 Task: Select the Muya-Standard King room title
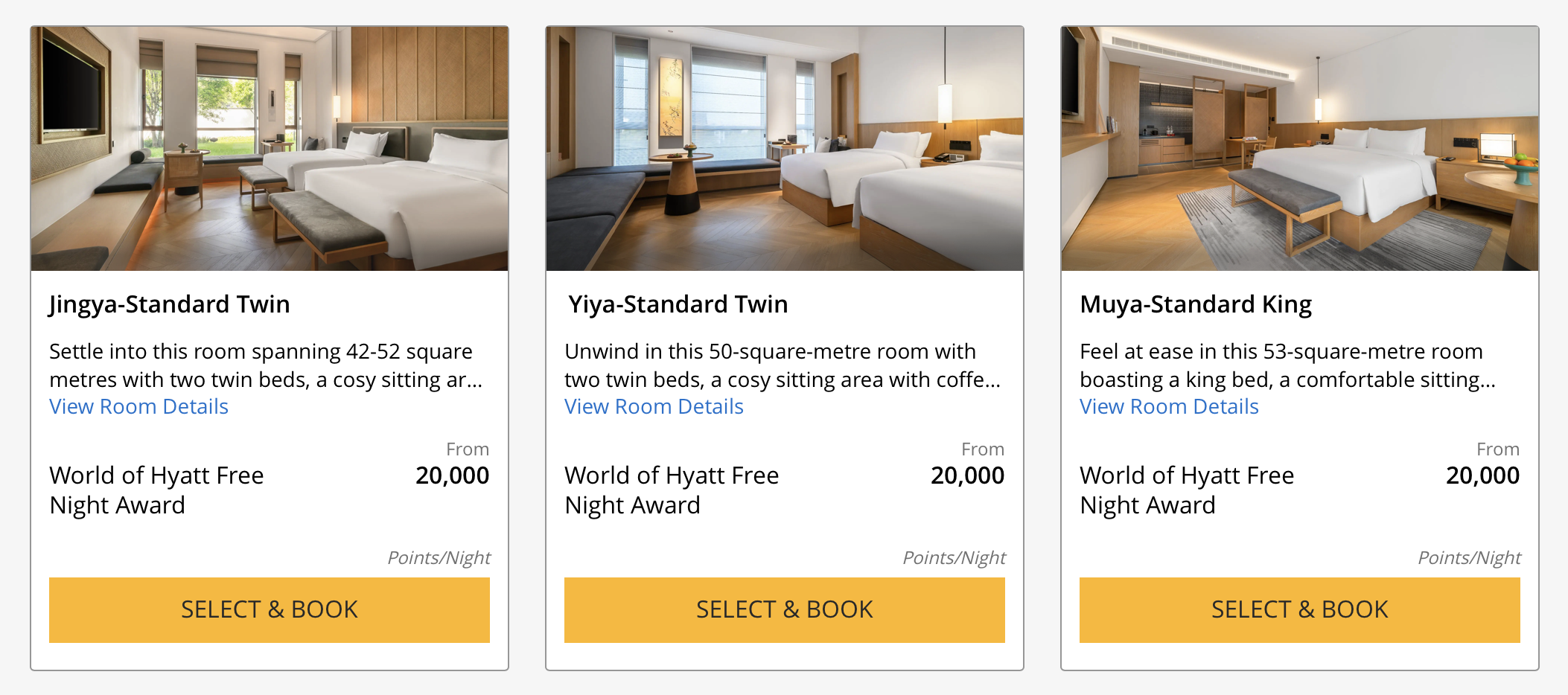tap(1196, 304)
